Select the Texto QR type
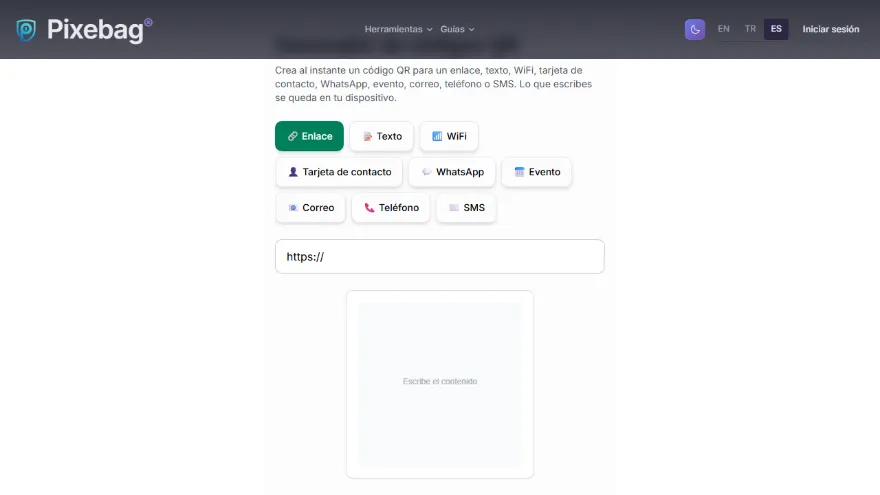Viewport: 880px width, 495px height. coord(382,136)
